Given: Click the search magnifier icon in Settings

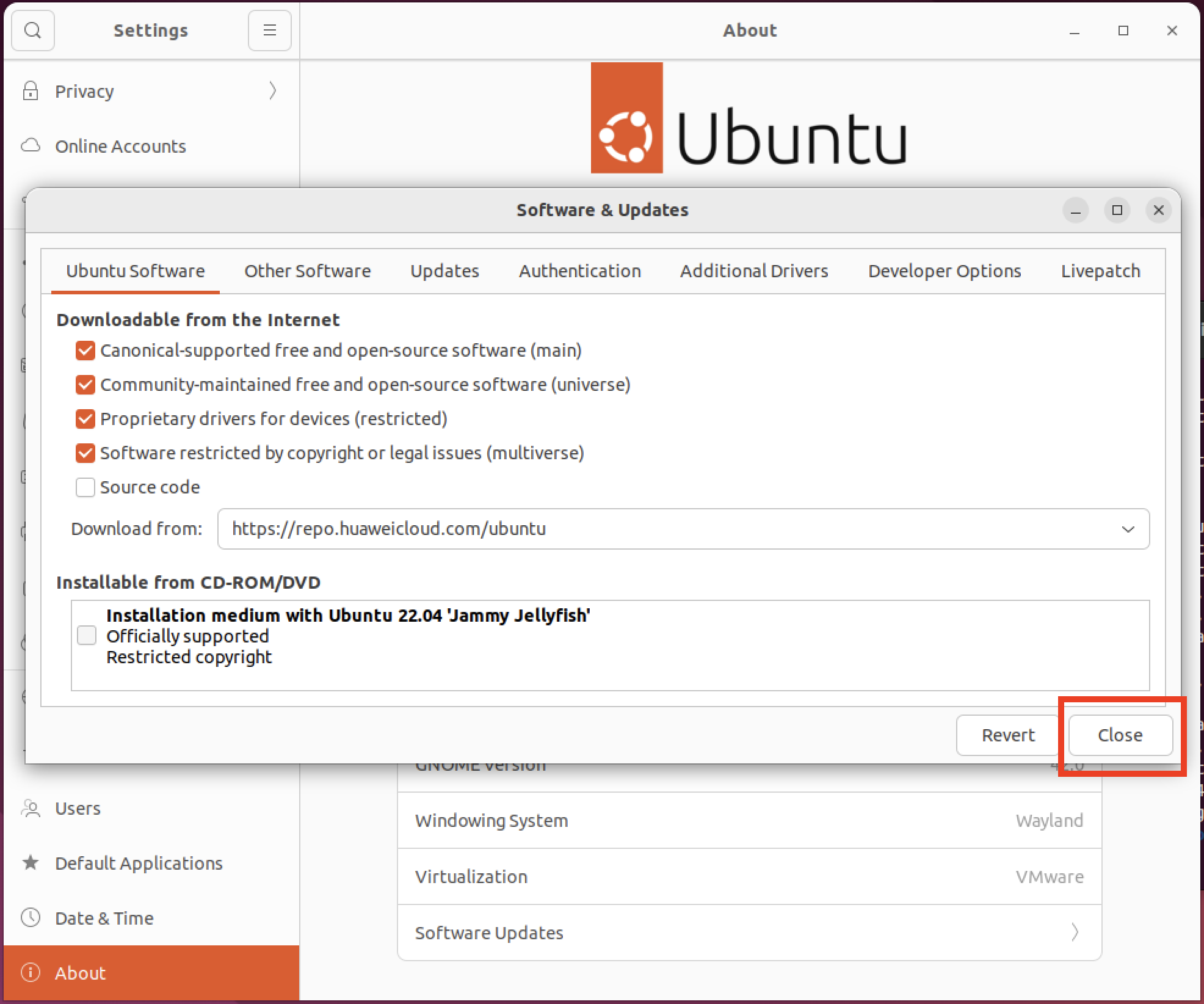Looking at the screenshot, I should [32, 30].
